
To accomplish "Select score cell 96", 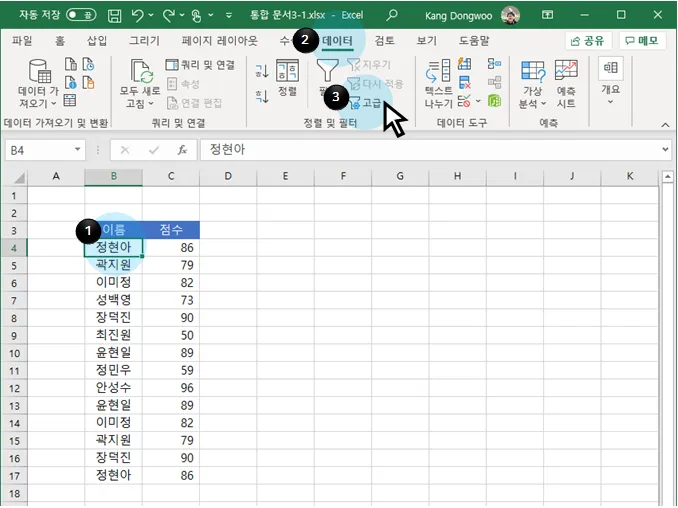I will pos(171,388).
